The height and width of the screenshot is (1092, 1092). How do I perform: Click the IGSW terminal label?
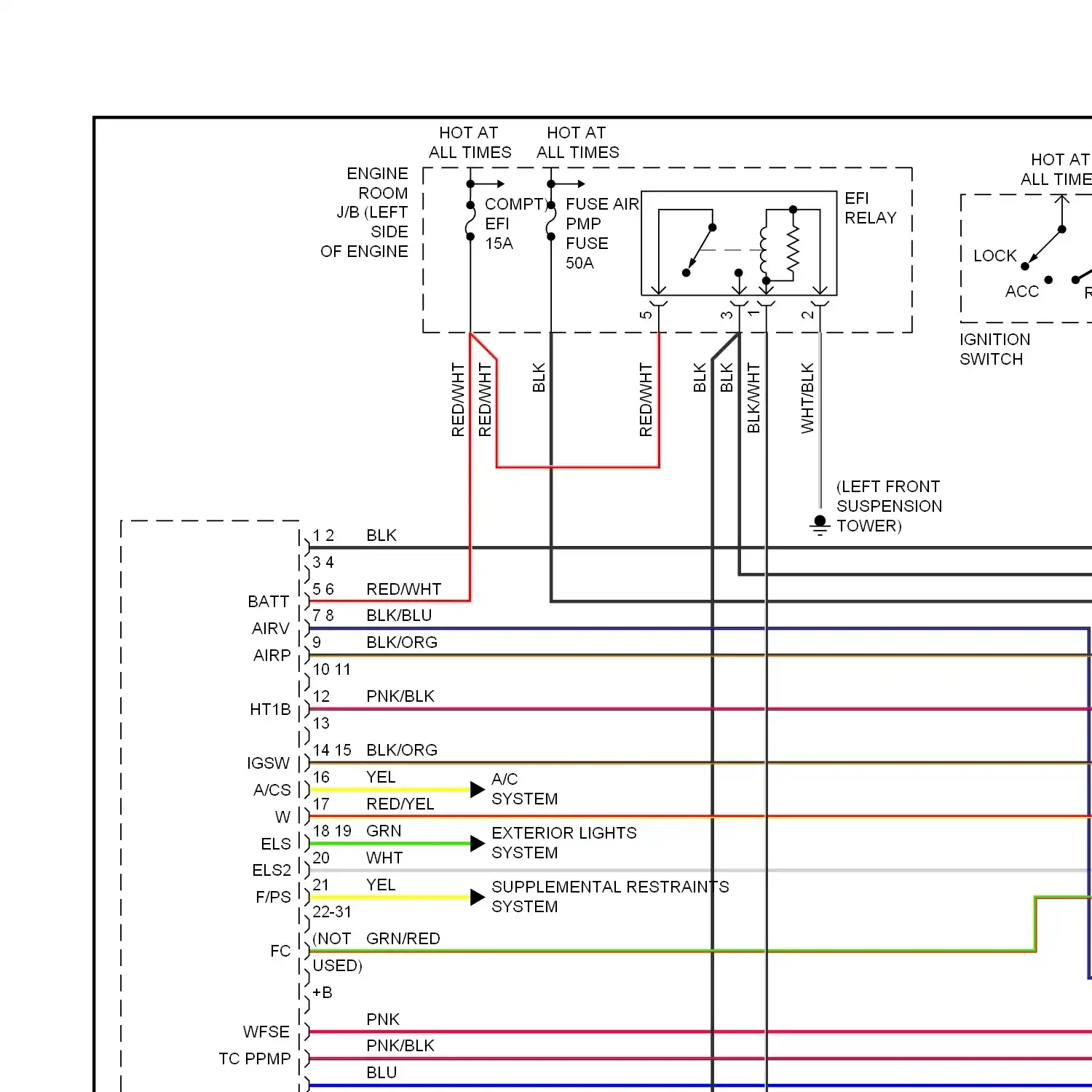268,763
